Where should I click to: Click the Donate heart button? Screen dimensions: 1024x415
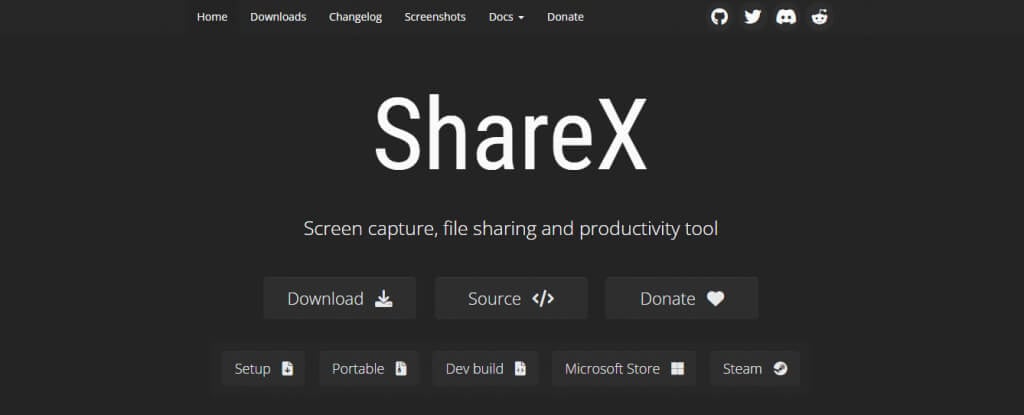682,298
